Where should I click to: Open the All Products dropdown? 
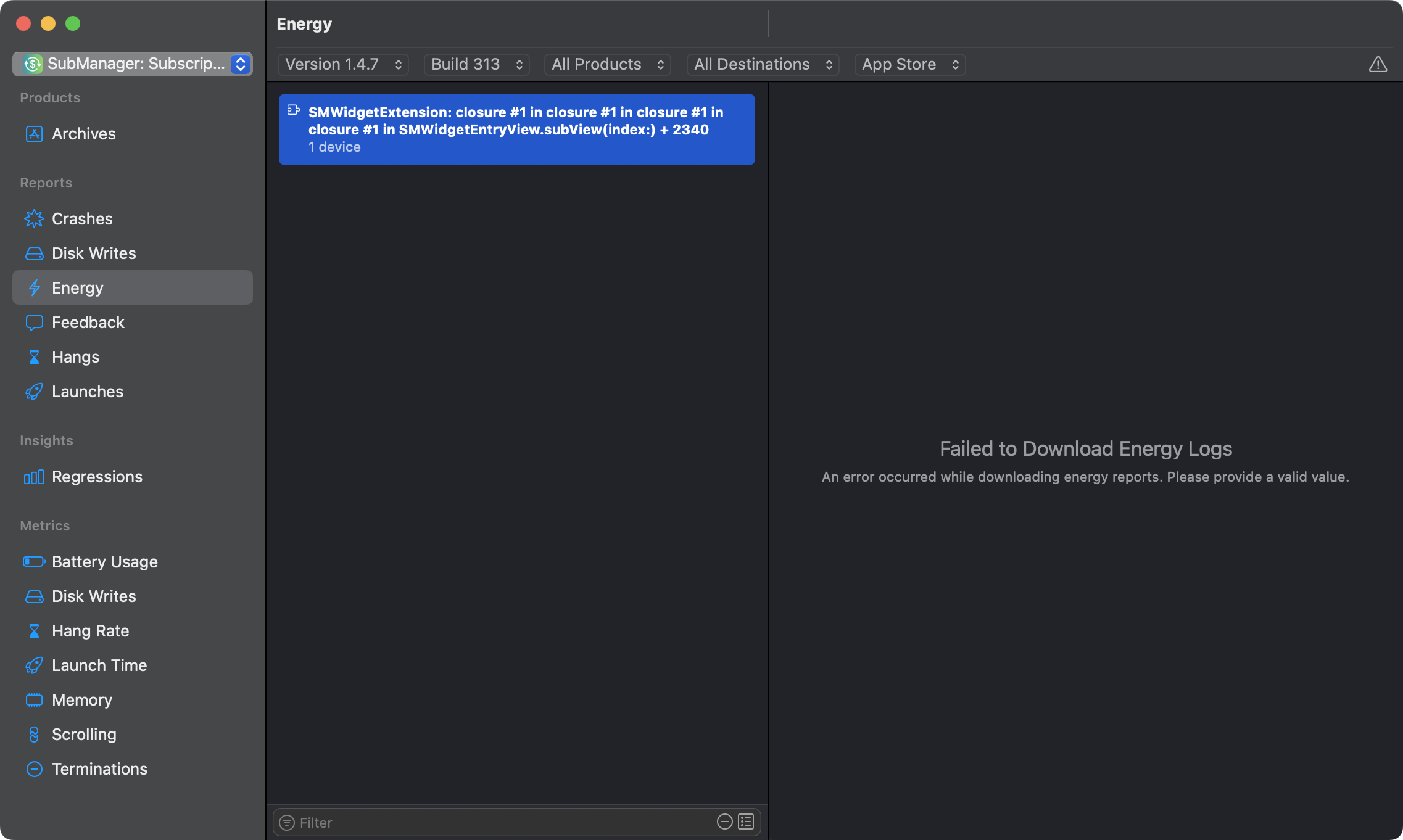point(608,64)
